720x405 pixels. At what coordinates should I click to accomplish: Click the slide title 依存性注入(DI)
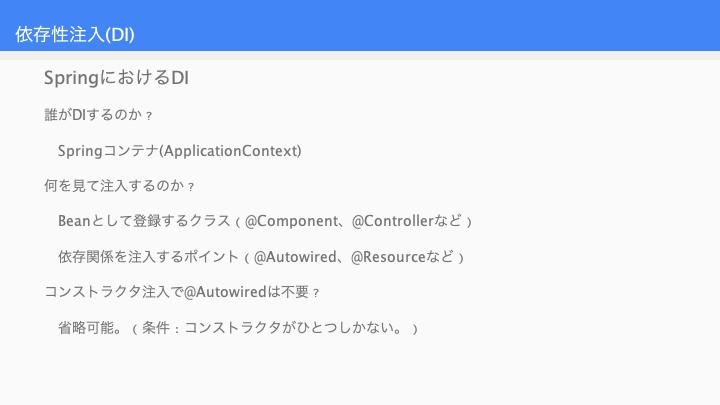(x=75, y=35)
